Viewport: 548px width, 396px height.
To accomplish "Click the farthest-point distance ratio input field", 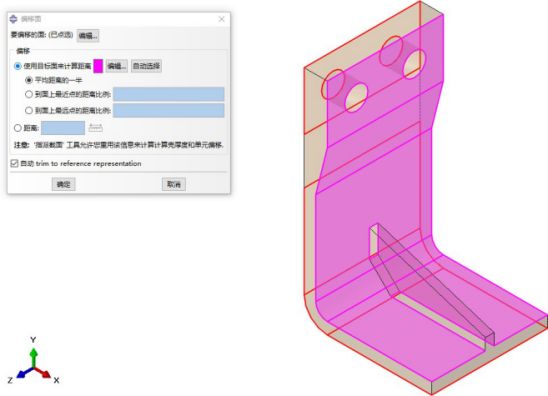I will tap(168, 110).
